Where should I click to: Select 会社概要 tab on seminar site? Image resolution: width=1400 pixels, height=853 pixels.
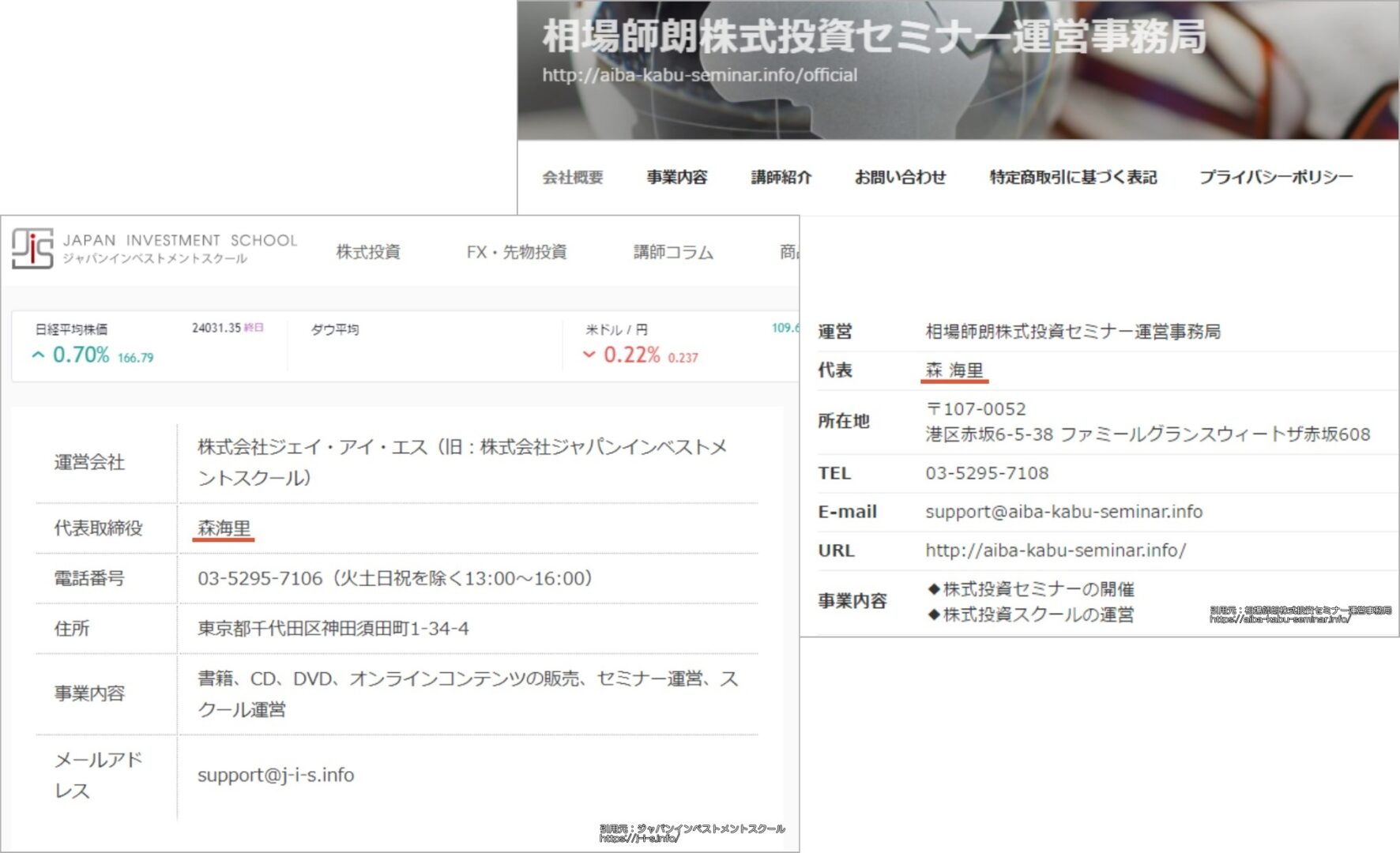pos(573,177)
